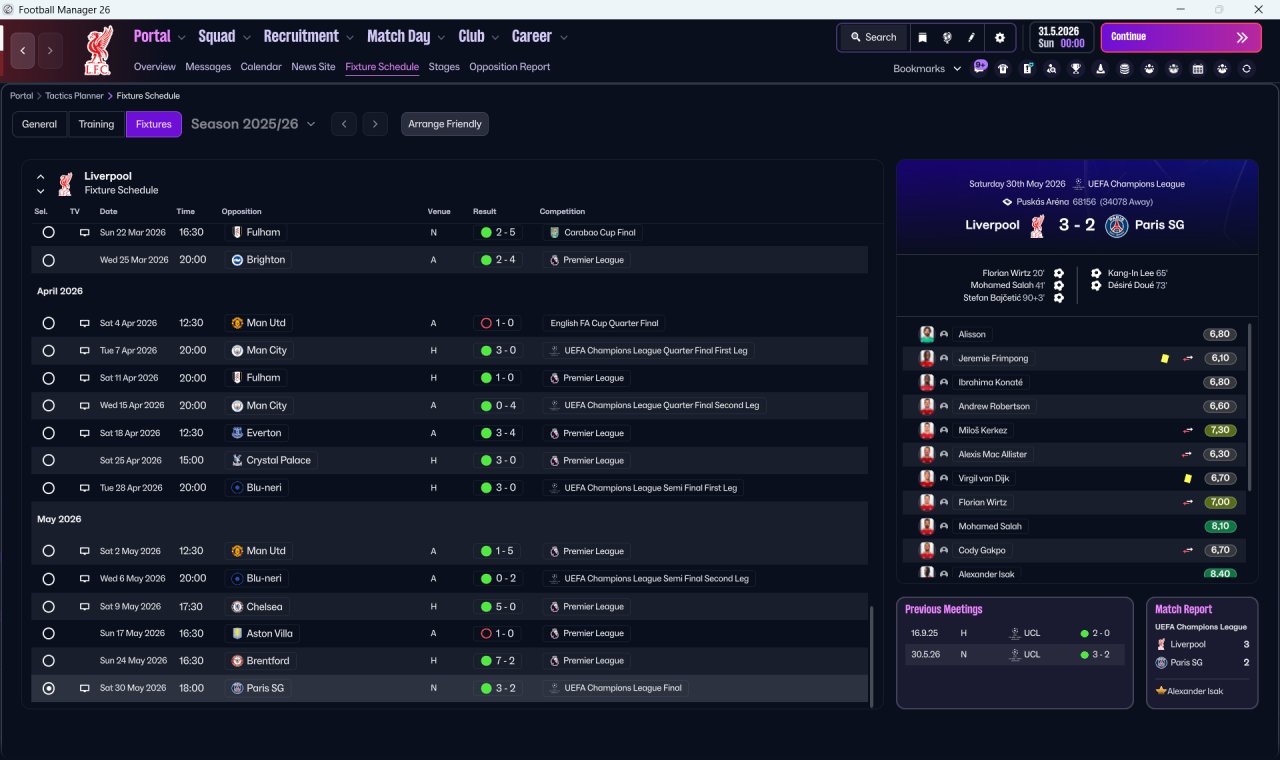Open the Squad menu dropdown arrow
This screenshot has height=760, width=1280.
(x=245, y=37)
